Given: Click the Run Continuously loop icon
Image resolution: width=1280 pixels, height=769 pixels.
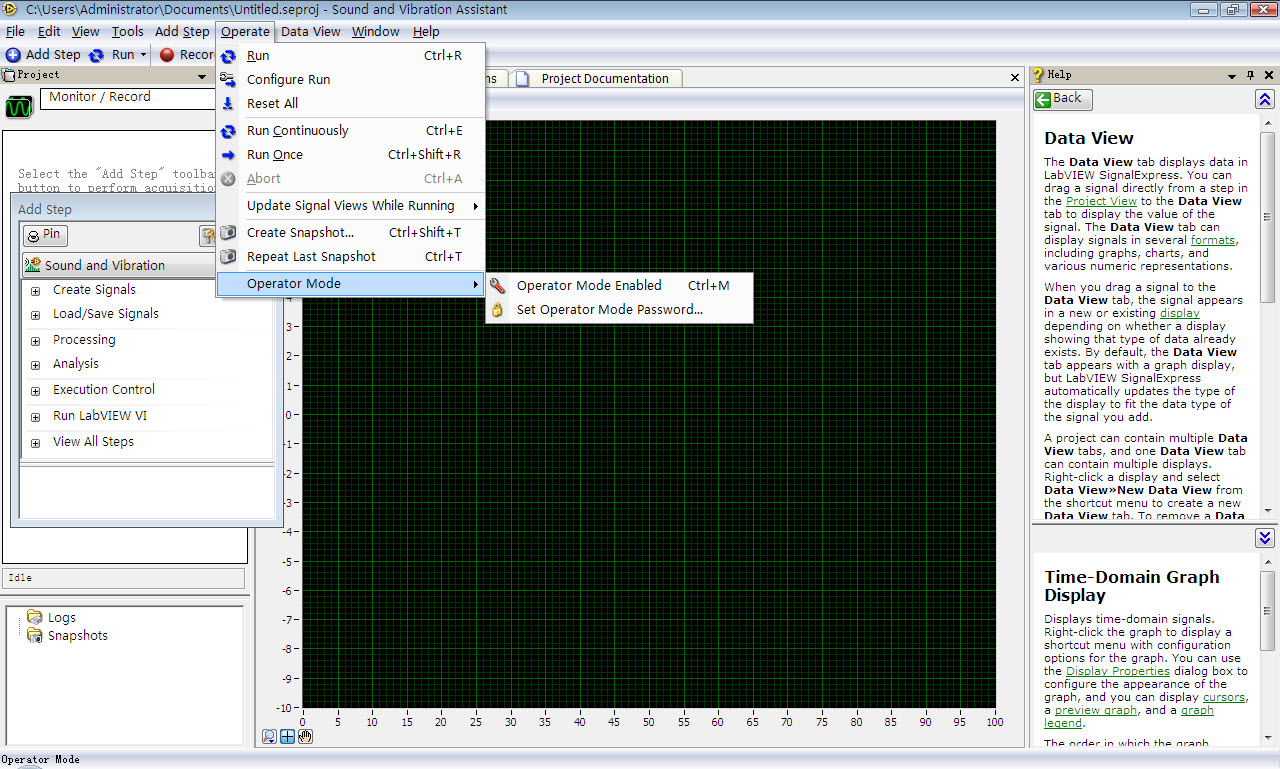Looking at the screenshot, I should pos(228,131).
